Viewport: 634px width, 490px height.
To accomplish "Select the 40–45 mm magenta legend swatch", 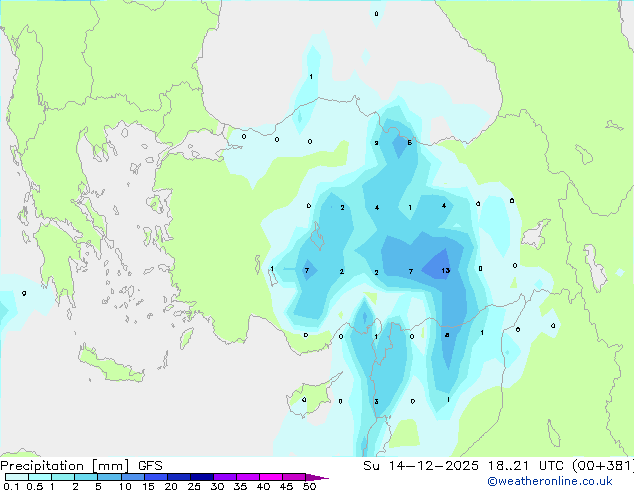I will point(271,477).
